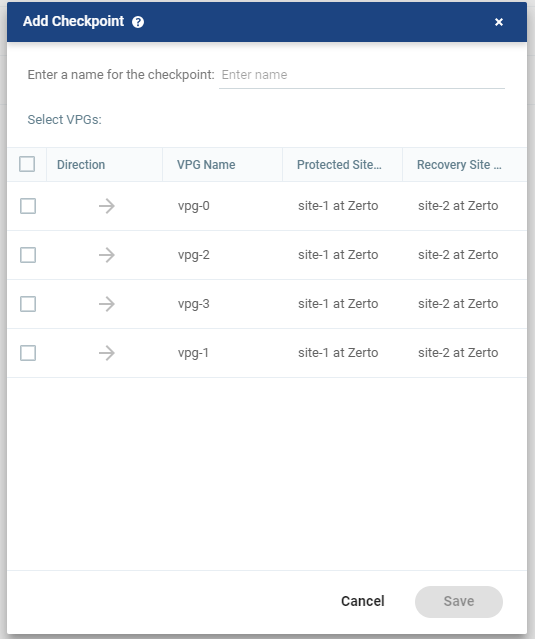
Task: Click the direction arrow for vpg-1
Action: (x=107, y=353)
